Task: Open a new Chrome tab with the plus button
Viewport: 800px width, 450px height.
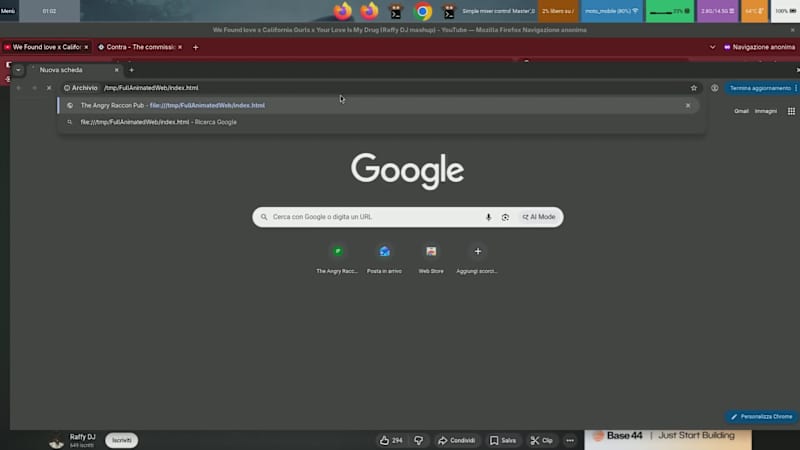Action: click(132, 70)
